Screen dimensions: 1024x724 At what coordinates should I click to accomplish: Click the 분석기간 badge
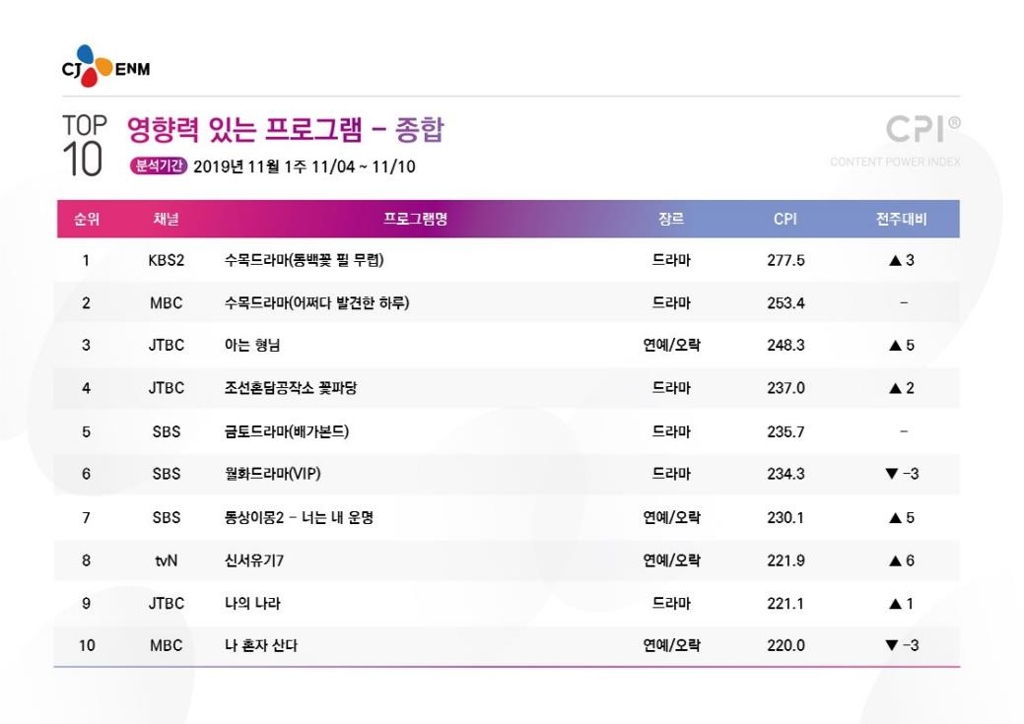[159, 166]
